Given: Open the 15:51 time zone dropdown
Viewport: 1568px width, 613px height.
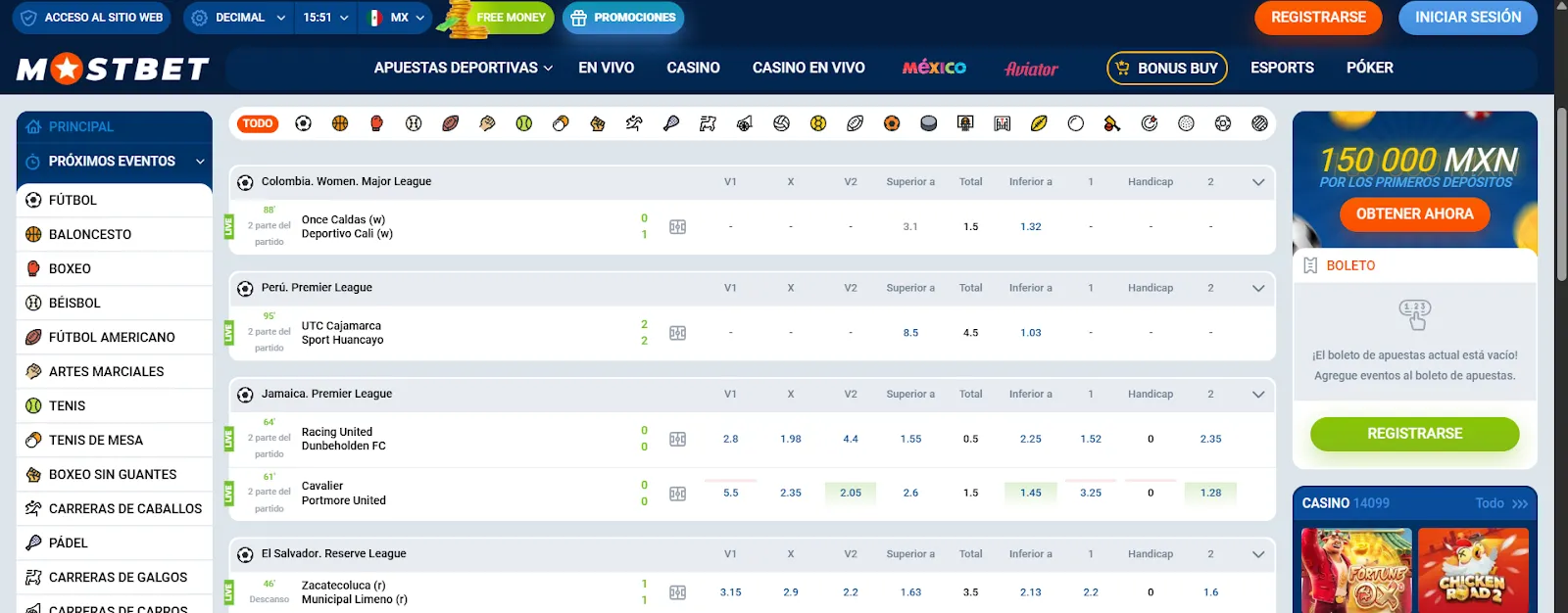Looking at the screenshot, I should [x=326, y=18].
